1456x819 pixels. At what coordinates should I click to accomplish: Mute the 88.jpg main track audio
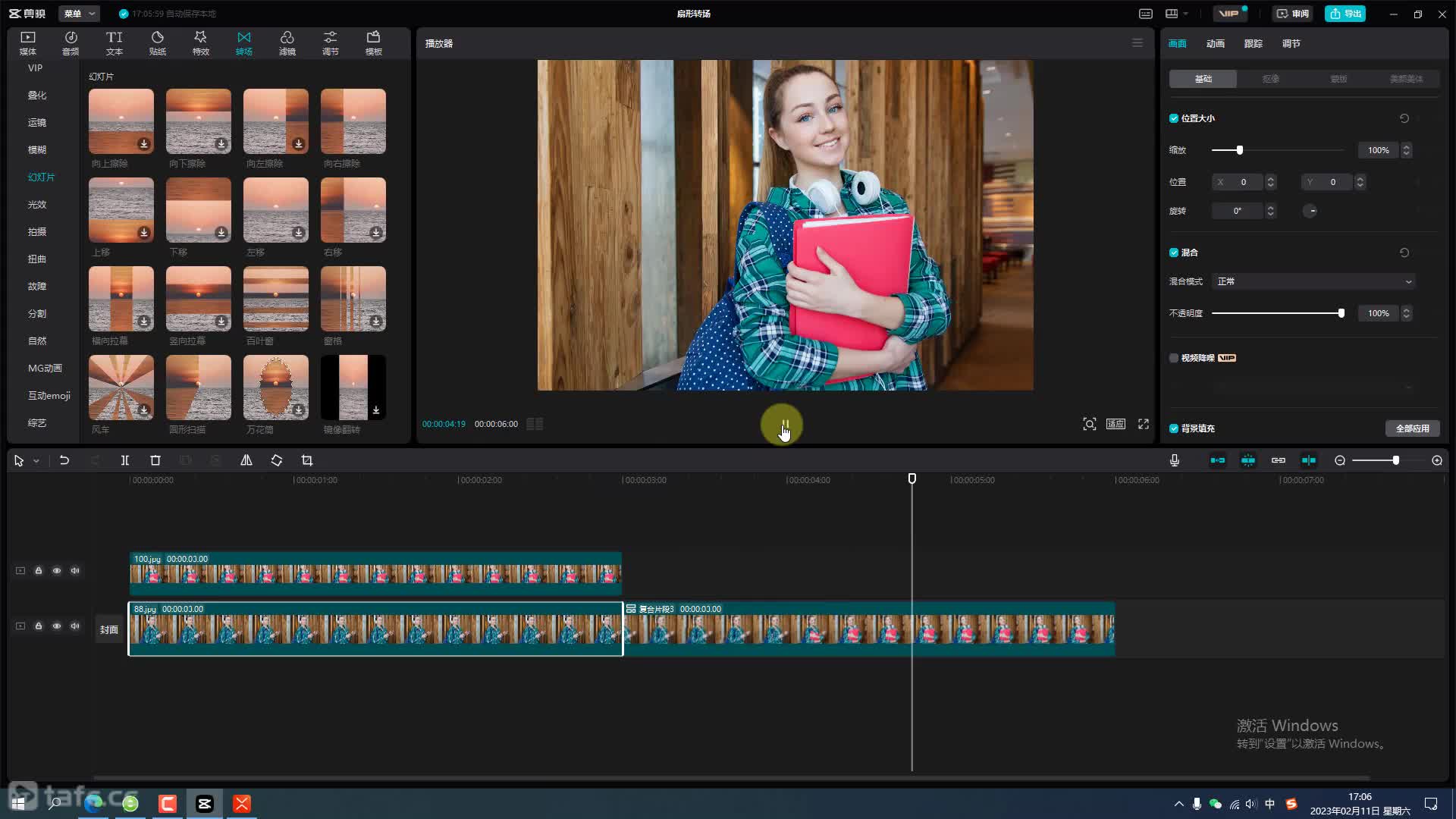coord(75,626)
